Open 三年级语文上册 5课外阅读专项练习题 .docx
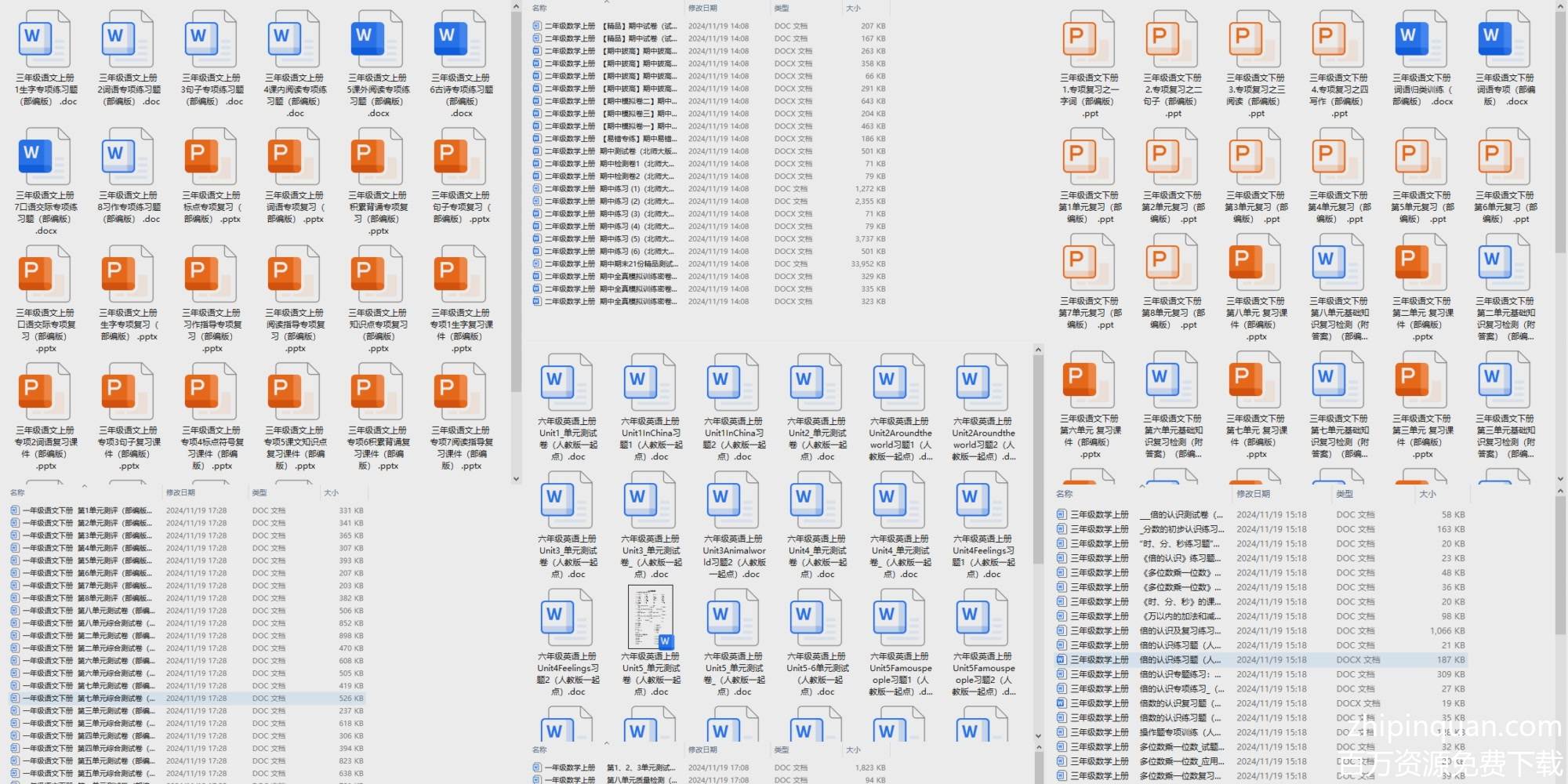The image size is (1568, 784). [x=379, y=64]
